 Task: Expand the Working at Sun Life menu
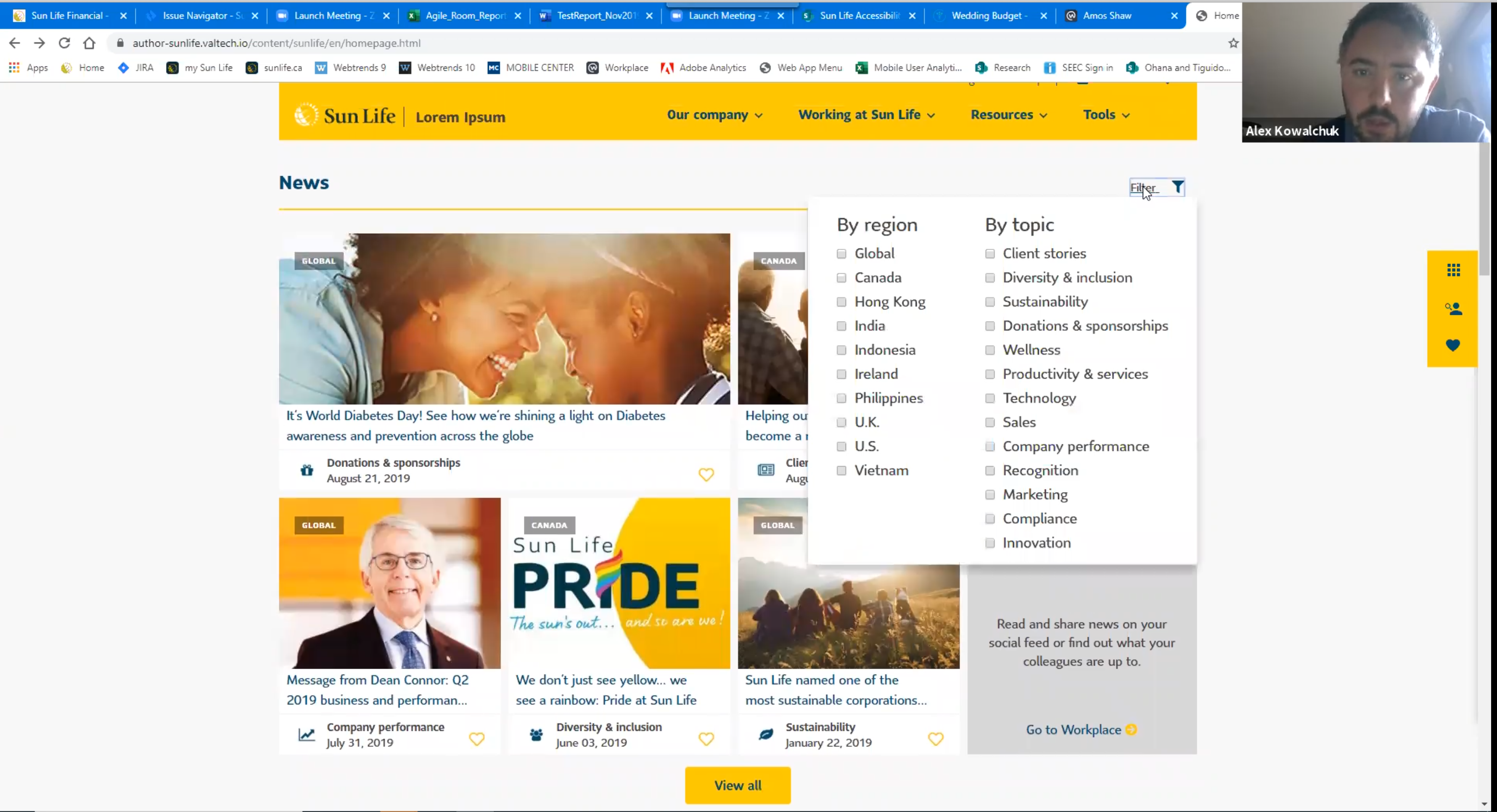(867, 114)
